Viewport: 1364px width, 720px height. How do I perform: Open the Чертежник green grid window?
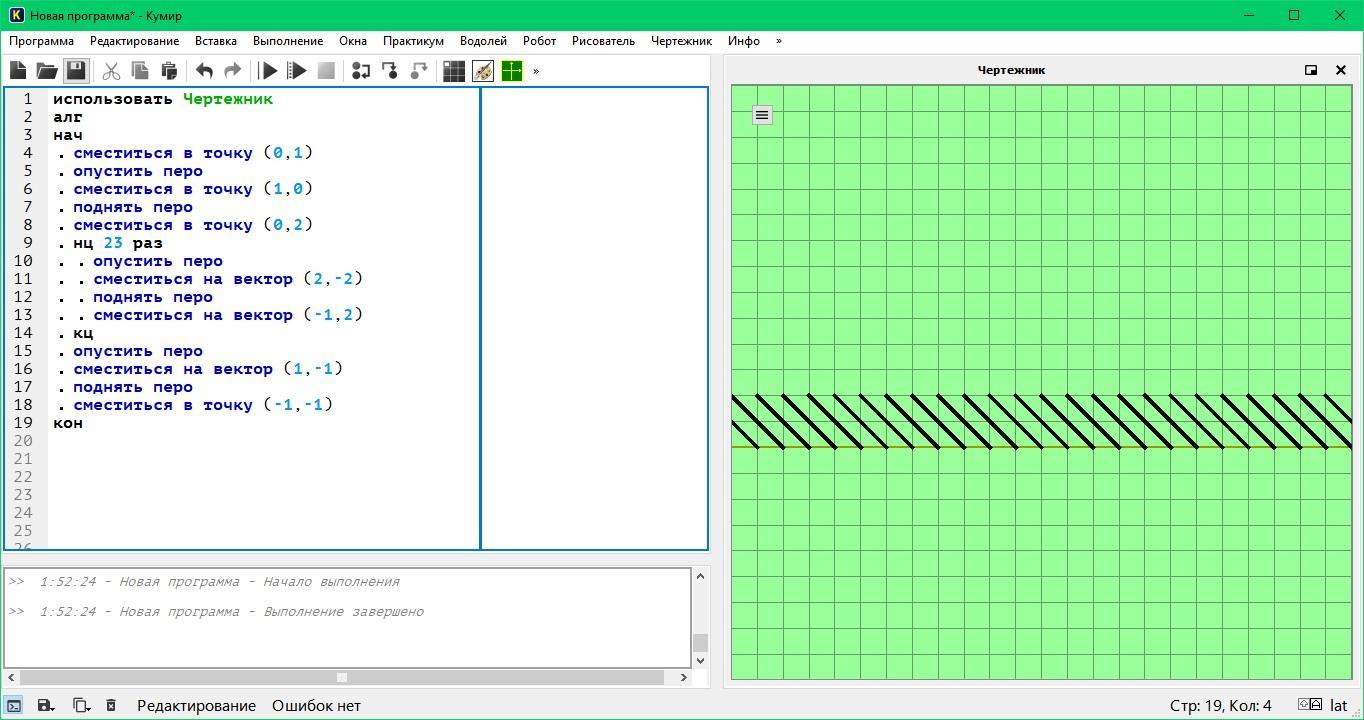point(512,71)
